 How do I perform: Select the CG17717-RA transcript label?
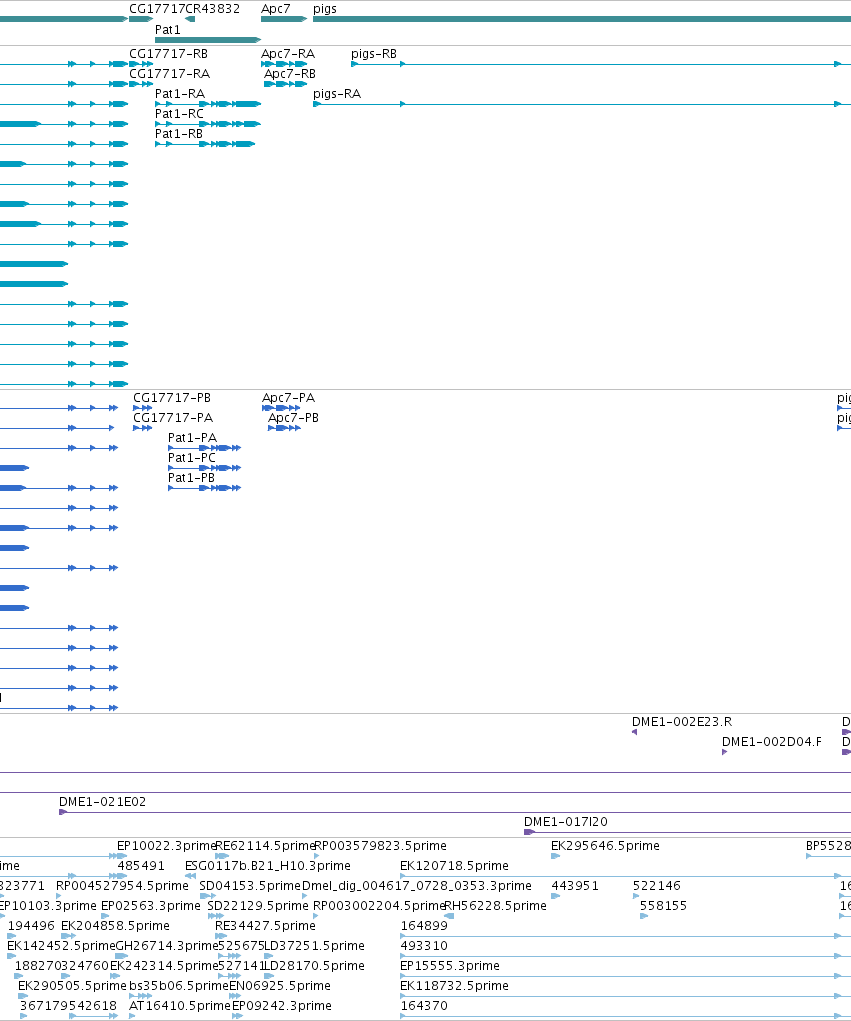[x=169, y=74]
